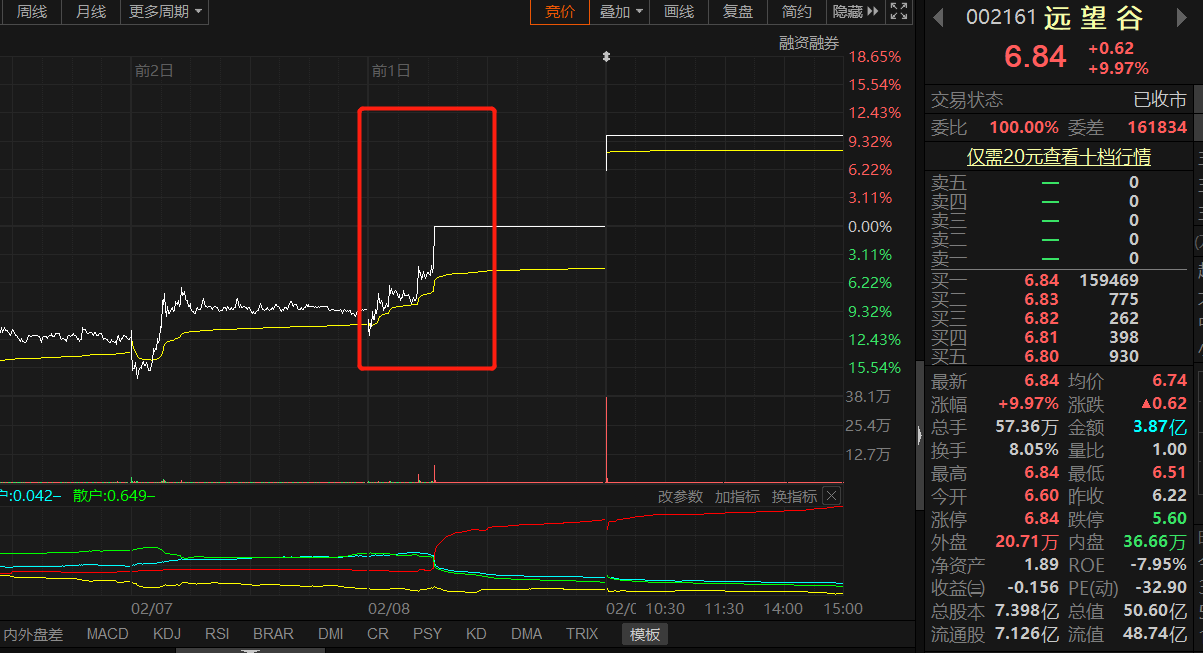Screen dimensions: 1203x653
Task: Switch to the 周线 weekly chart tab
Action: (x=31, y=12)
